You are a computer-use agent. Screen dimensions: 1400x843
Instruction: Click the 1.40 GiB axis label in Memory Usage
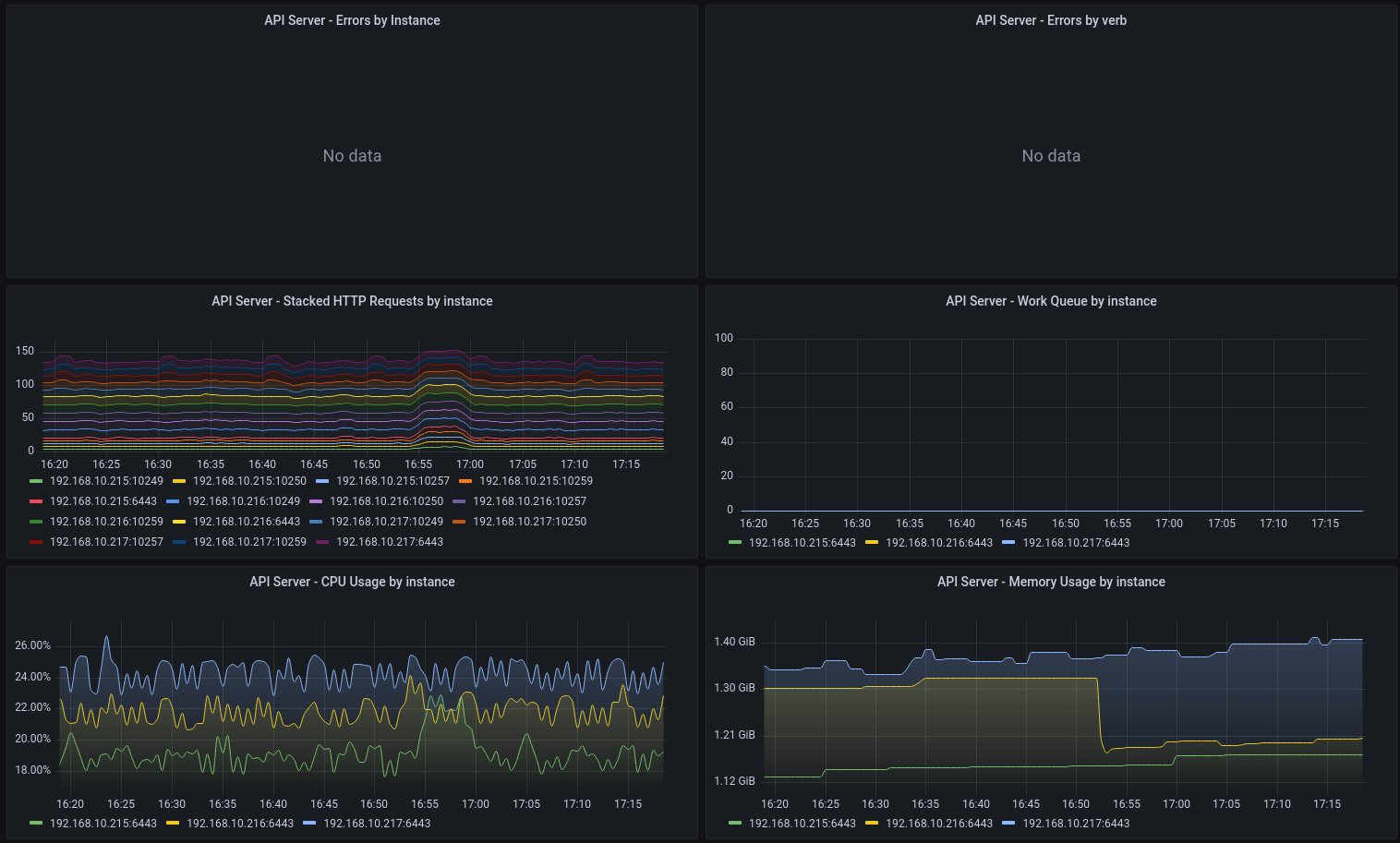click(x=734, y=642)
